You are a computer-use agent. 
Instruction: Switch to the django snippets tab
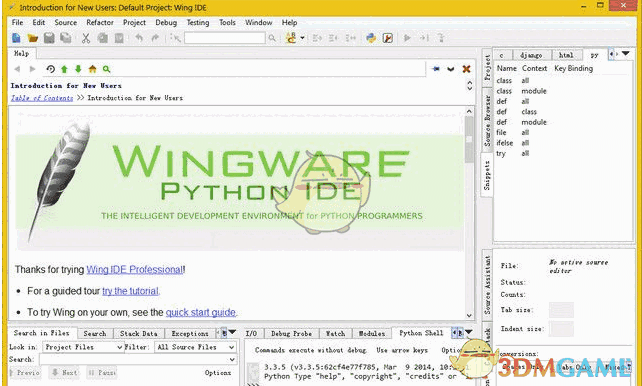pos(531,55)
